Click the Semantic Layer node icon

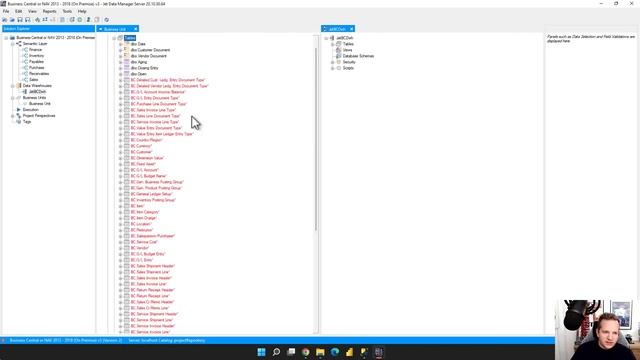pyautogui.click(x=18, y=43)
